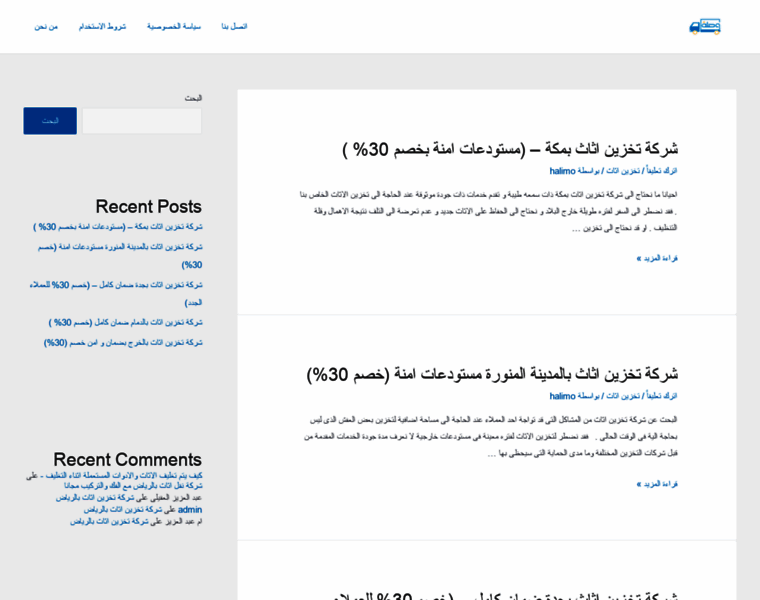This screenshot has width=760, height=600.
Task: Open the Jeddah (بجدة) link in Recent Posts
Action: (x=116, y=285)
